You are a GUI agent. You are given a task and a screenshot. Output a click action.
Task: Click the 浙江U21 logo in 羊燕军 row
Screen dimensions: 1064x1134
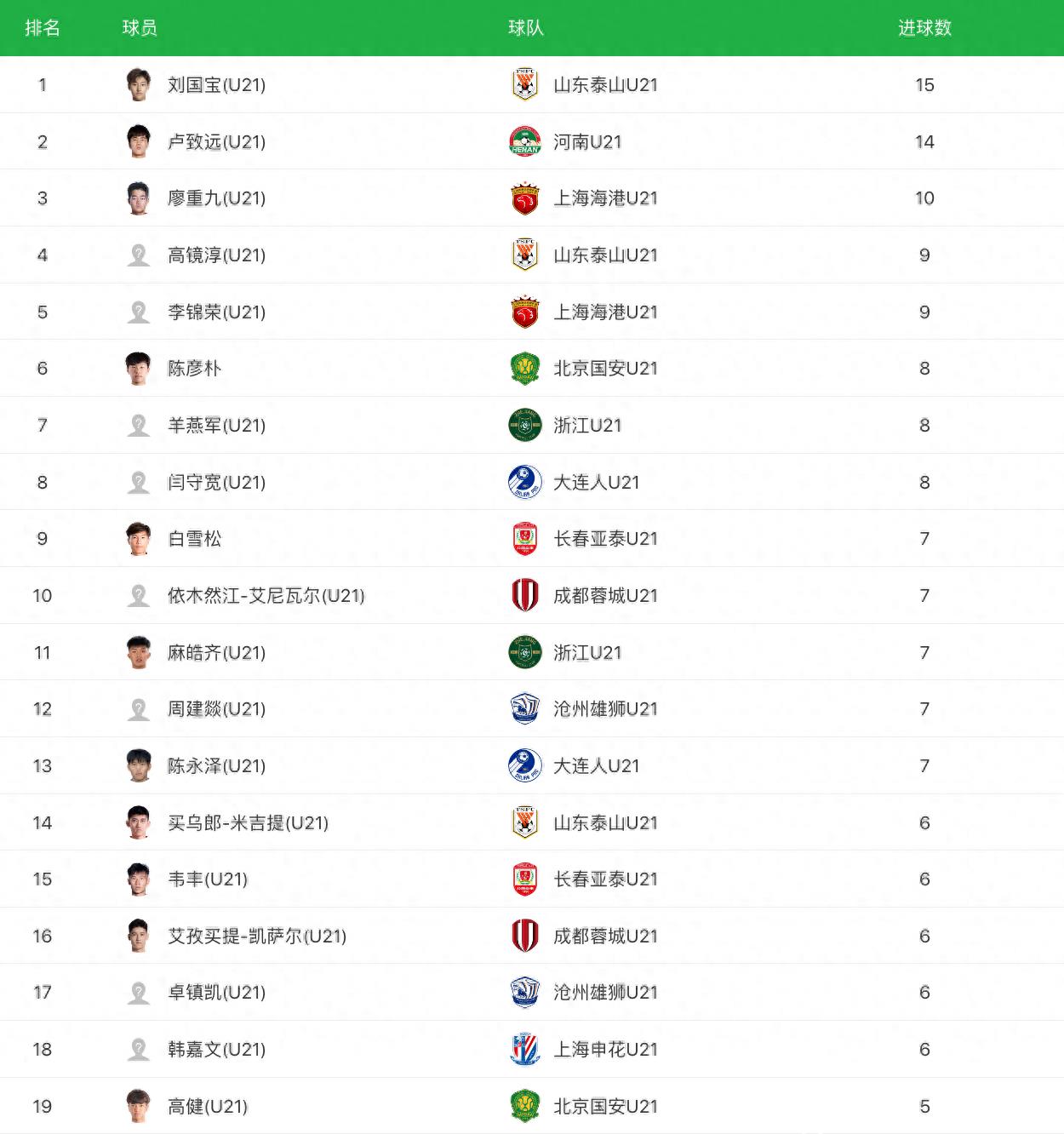[x=525, y=425]
